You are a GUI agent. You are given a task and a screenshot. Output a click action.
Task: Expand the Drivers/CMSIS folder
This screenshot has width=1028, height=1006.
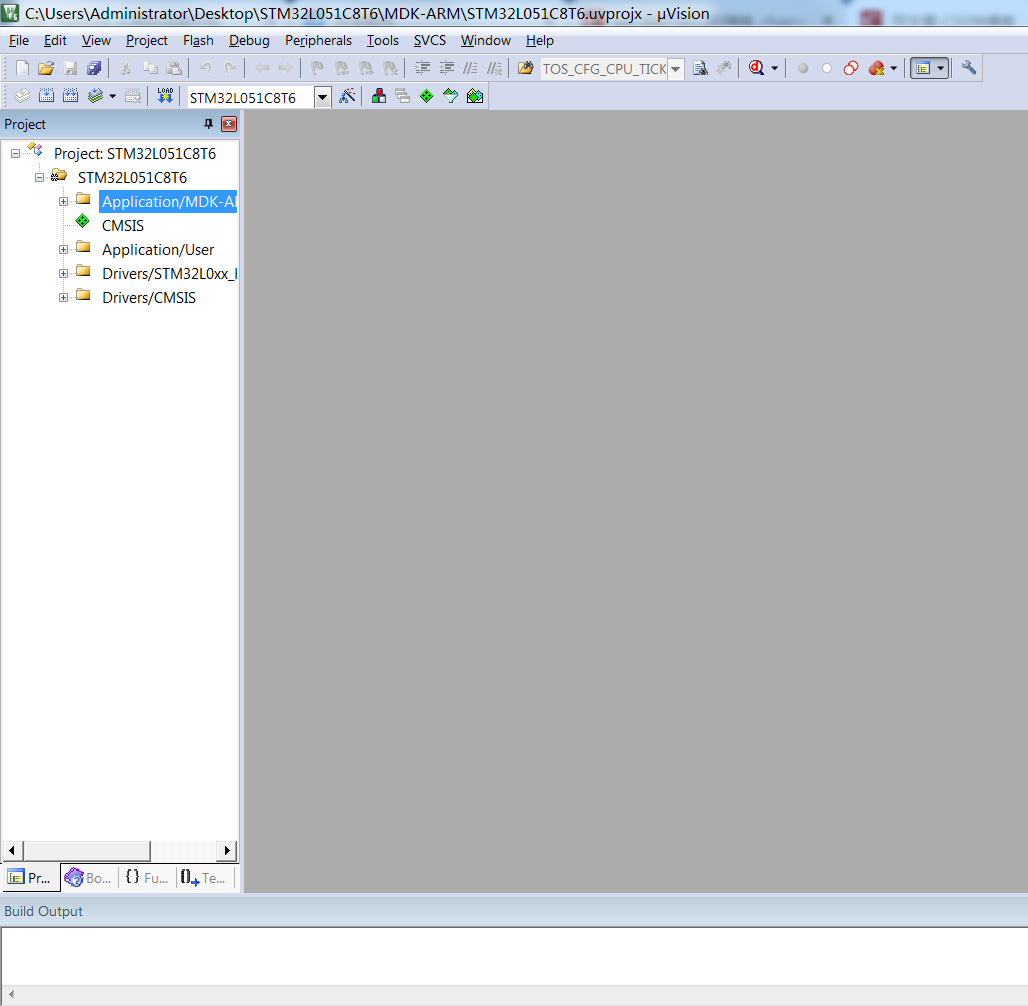(64, 298)
